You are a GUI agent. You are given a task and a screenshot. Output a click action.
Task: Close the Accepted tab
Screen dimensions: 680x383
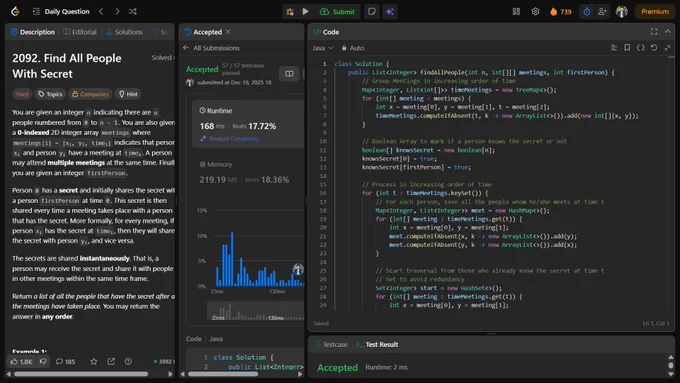(x=228, y=32)
